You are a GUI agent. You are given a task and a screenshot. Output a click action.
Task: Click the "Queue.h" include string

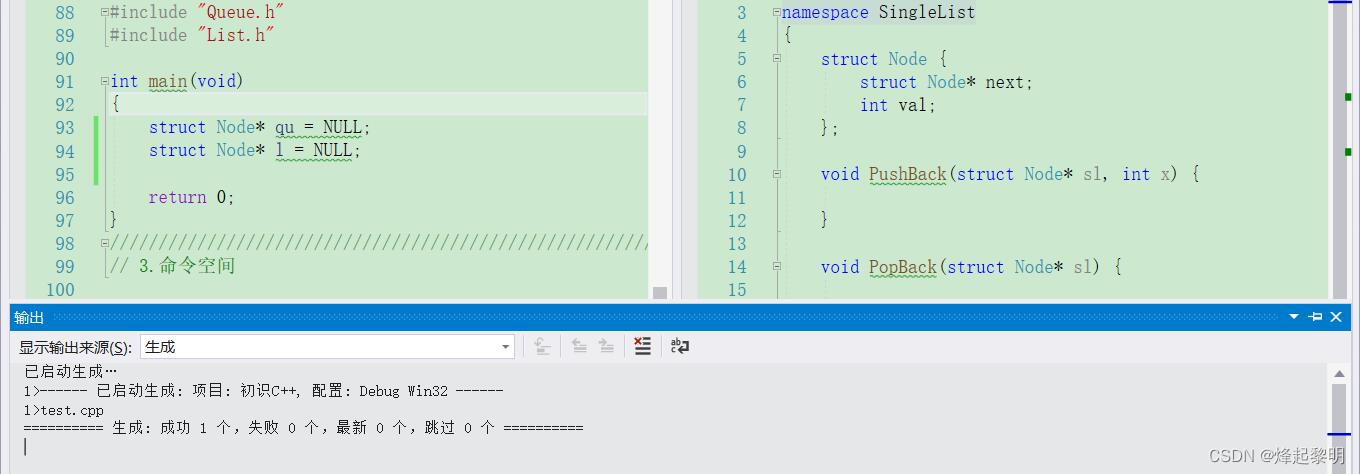pyautogui.click(x=241, y=12)
